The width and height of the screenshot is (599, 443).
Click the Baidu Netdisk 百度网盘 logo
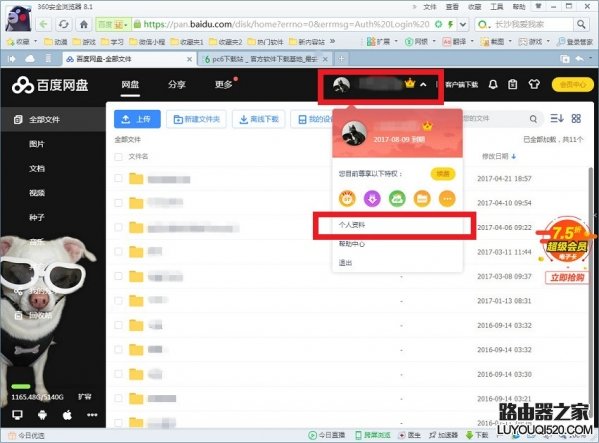[x=50, y=85]
